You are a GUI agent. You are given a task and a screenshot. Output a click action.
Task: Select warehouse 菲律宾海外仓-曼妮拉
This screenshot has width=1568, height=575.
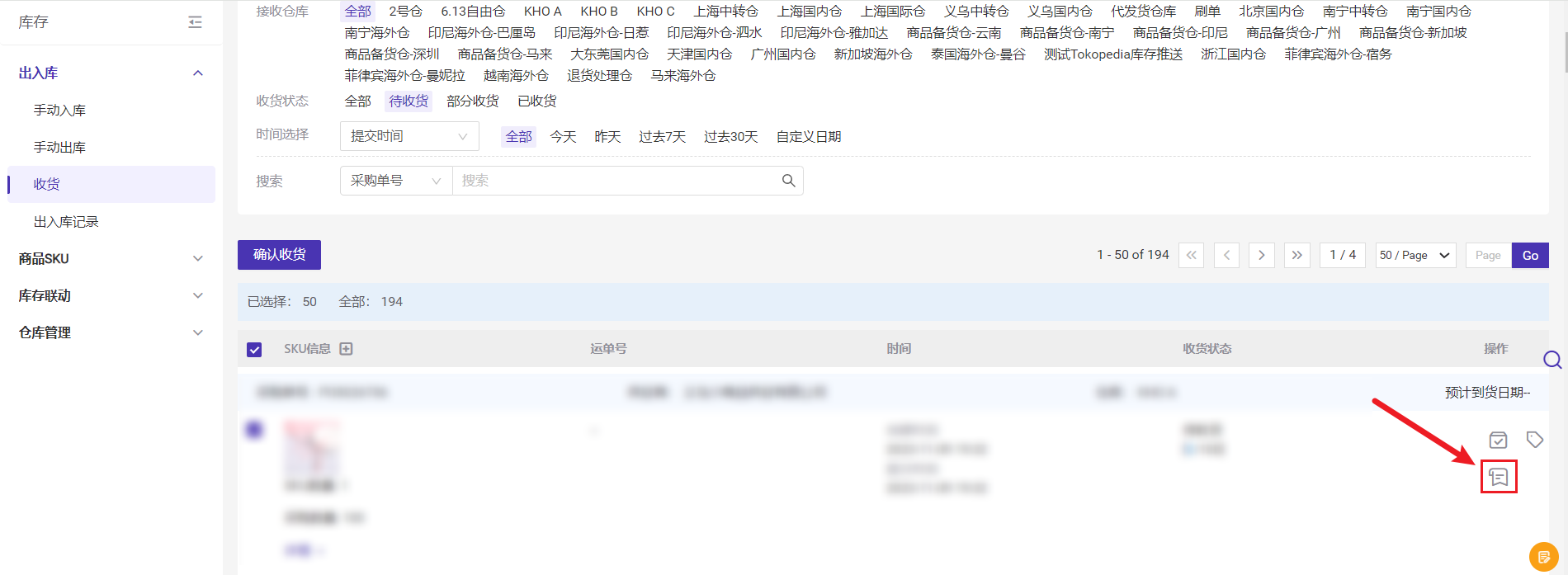tap(404, 75)
